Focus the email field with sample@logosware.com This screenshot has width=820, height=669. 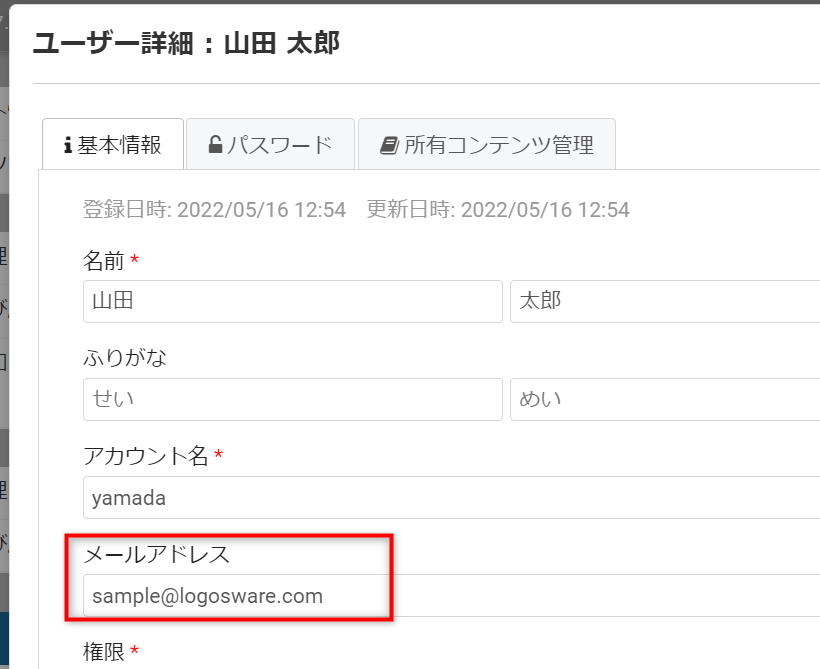[450, 596]
